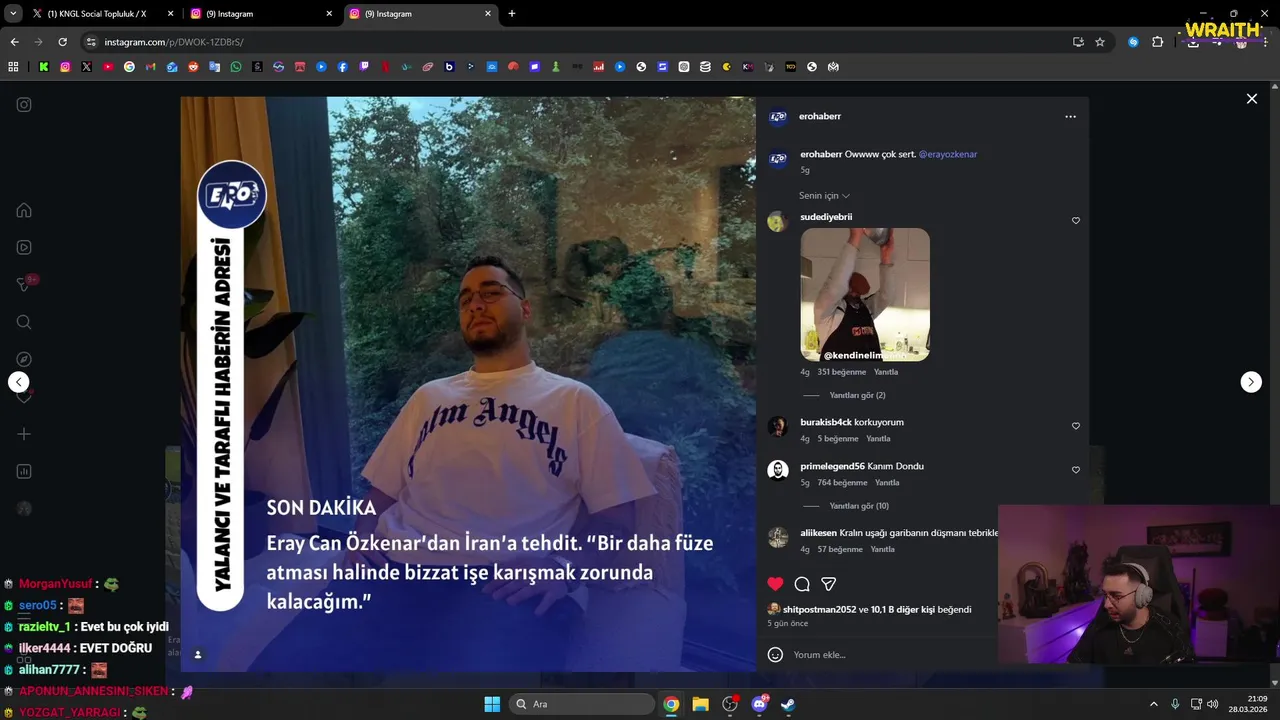Open Instagram search in the sidebar
Image resolution: width=1280 pixels, height=720 pixels.
point(24,322)
